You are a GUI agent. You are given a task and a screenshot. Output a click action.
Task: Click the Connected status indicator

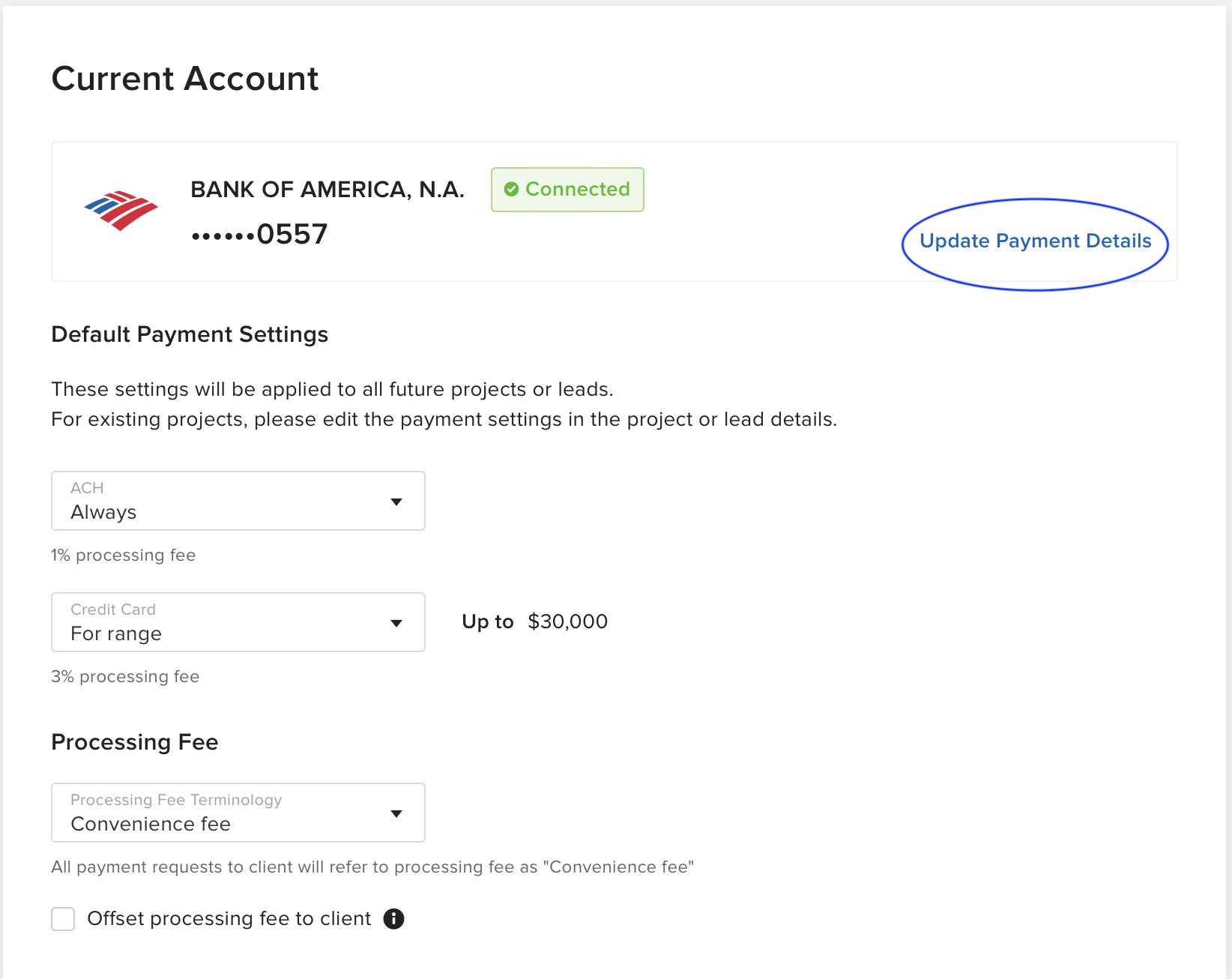(x=567, y=189)
